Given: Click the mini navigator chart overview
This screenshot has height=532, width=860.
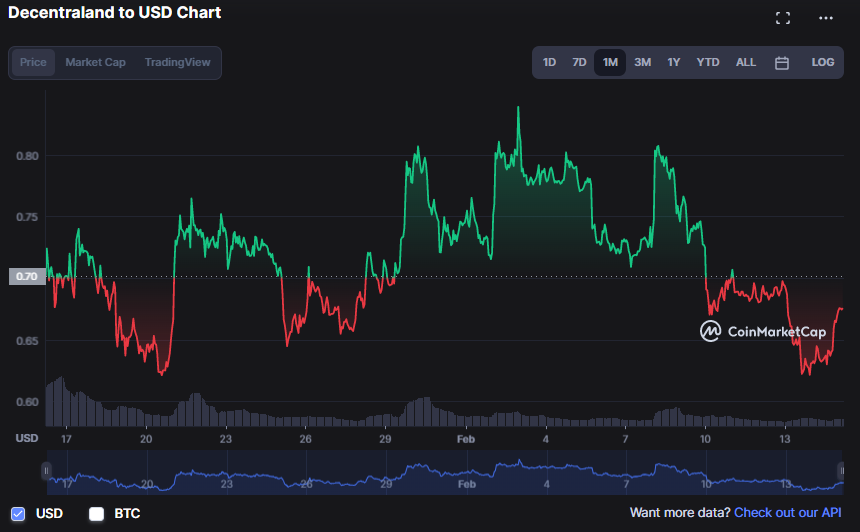Looking at the screenshot, I should (x=444, y=473).
